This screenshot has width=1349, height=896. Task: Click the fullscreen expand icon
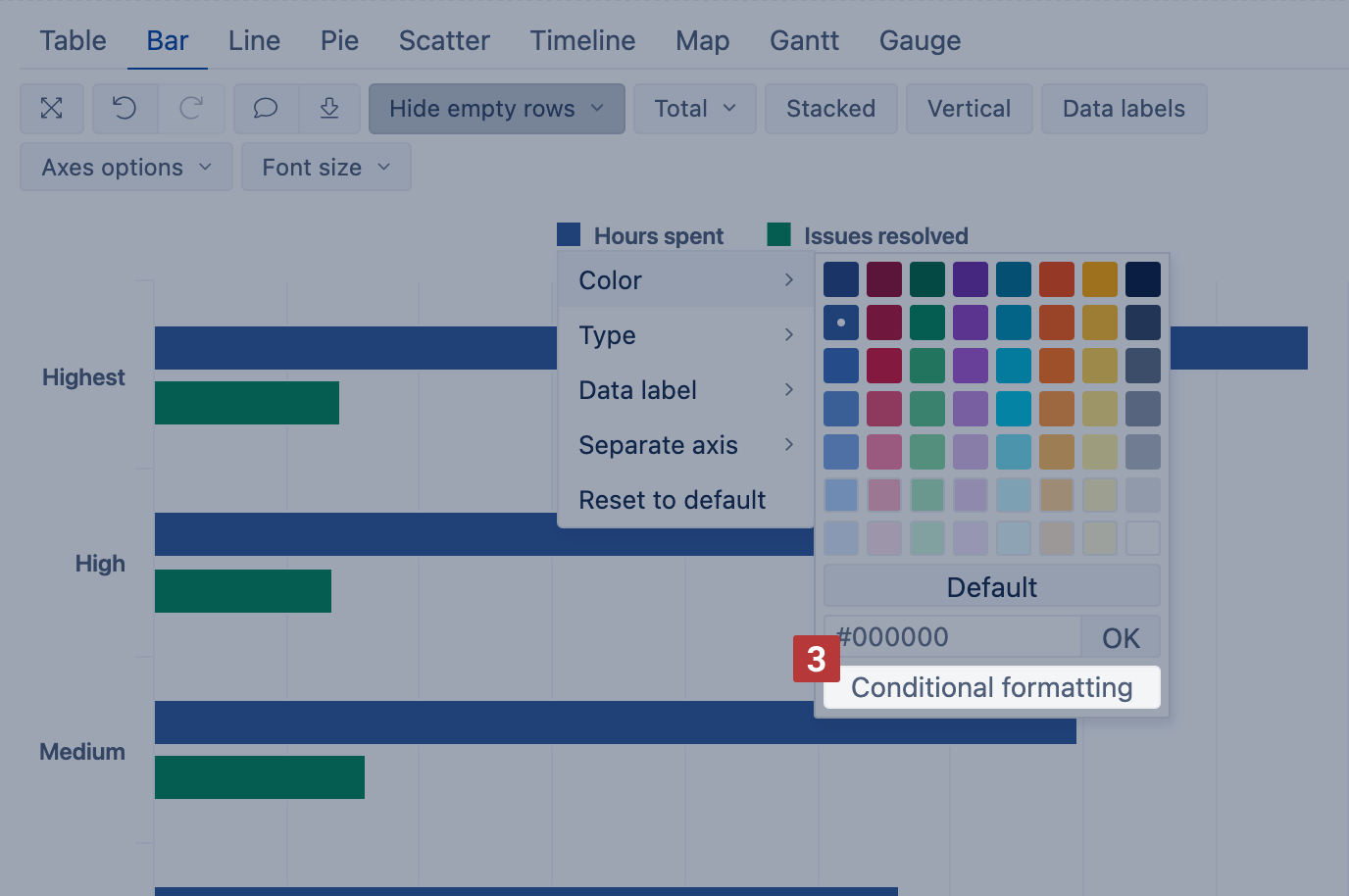tap(52, 109)
